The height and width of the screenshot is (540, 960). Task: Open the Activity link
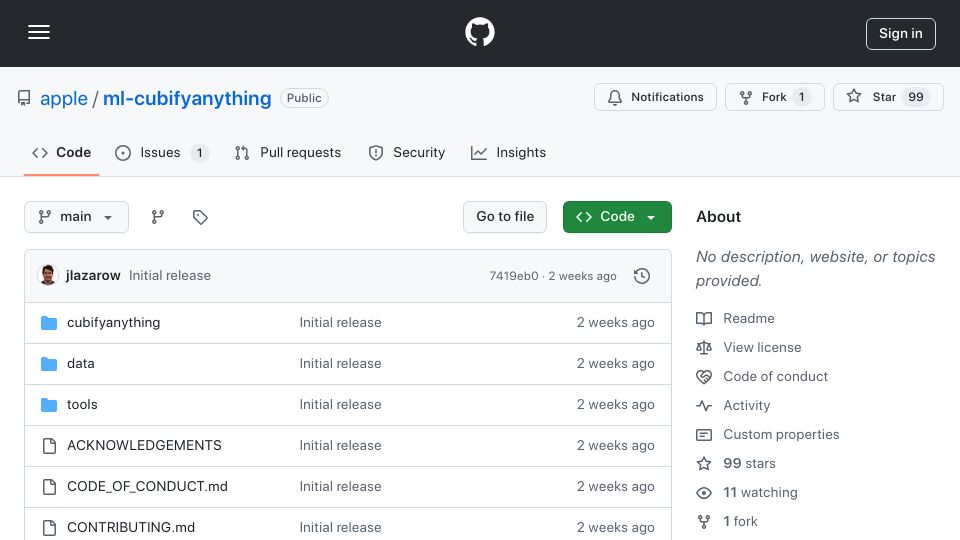click(746, 405)
